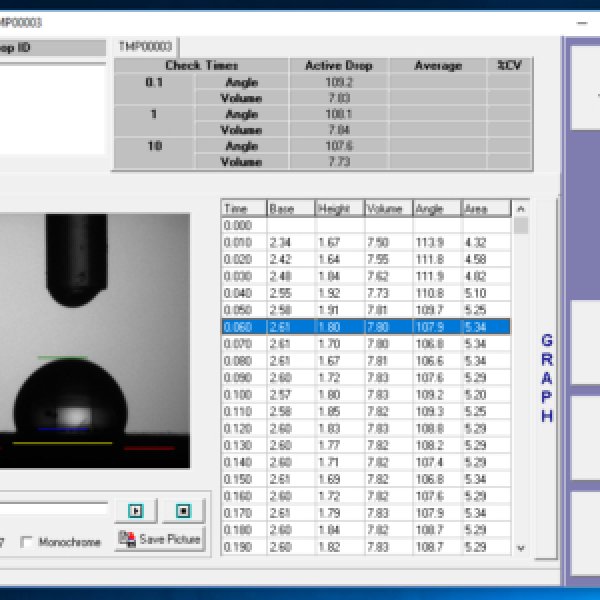The height and width of the screenshot is (600, 600).
Task: Click the Drop ID list box
Action: [52, 109]
